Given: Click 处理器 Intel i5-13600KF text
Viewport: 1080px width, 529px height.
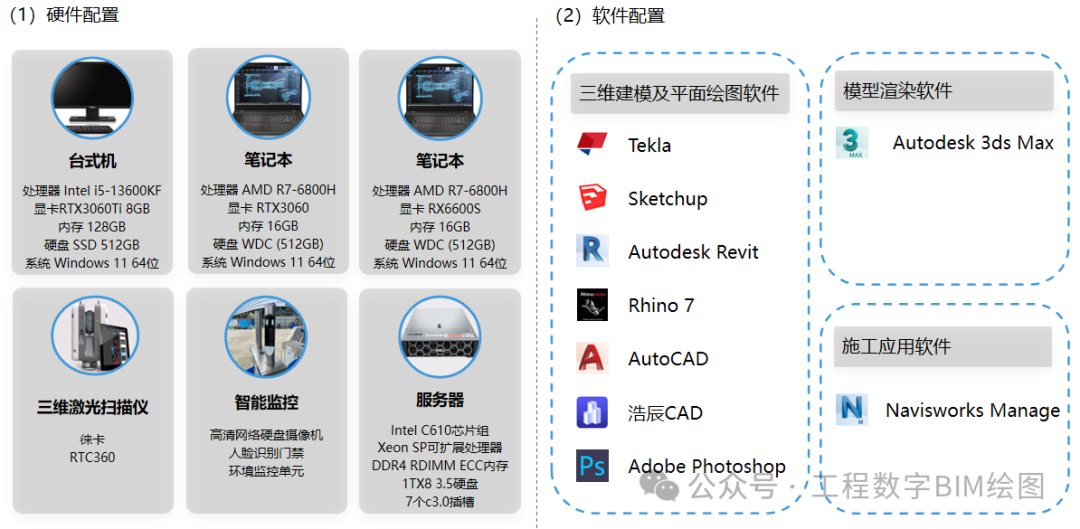Looking at the screenshot, I should pyautogui.click(x=92, y=191).
